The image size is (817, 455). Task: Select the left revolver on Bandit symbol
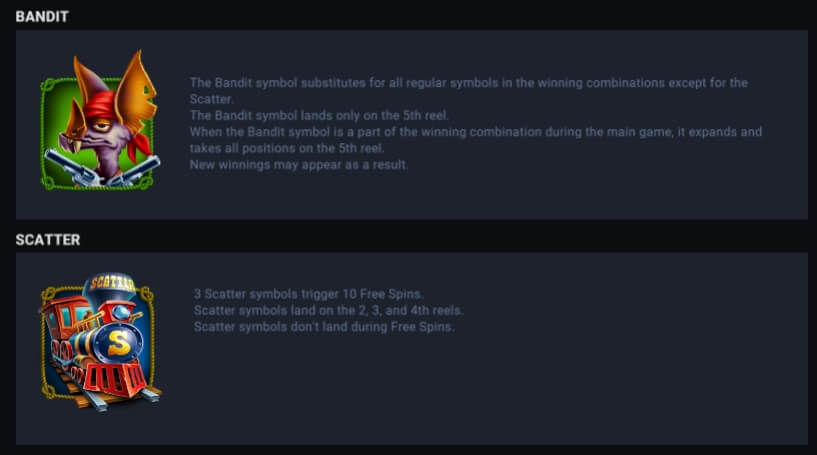coord(71,167)
